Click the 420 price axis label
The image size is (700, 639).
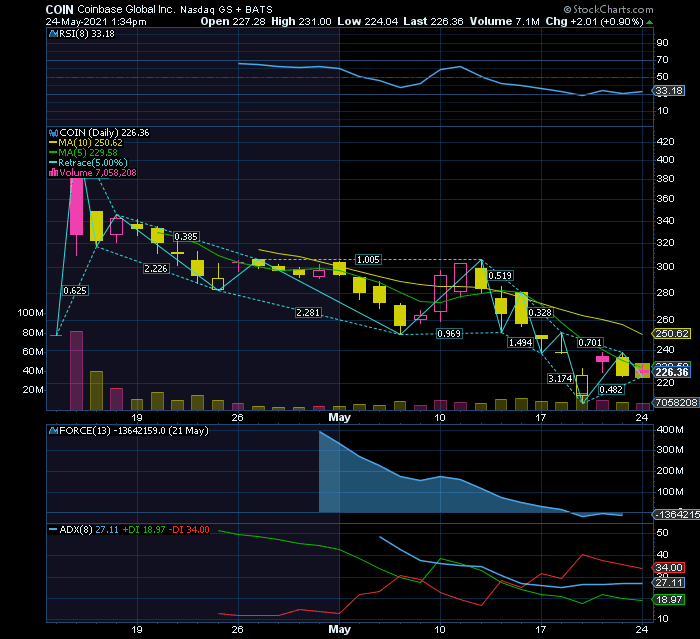point(665,142)
